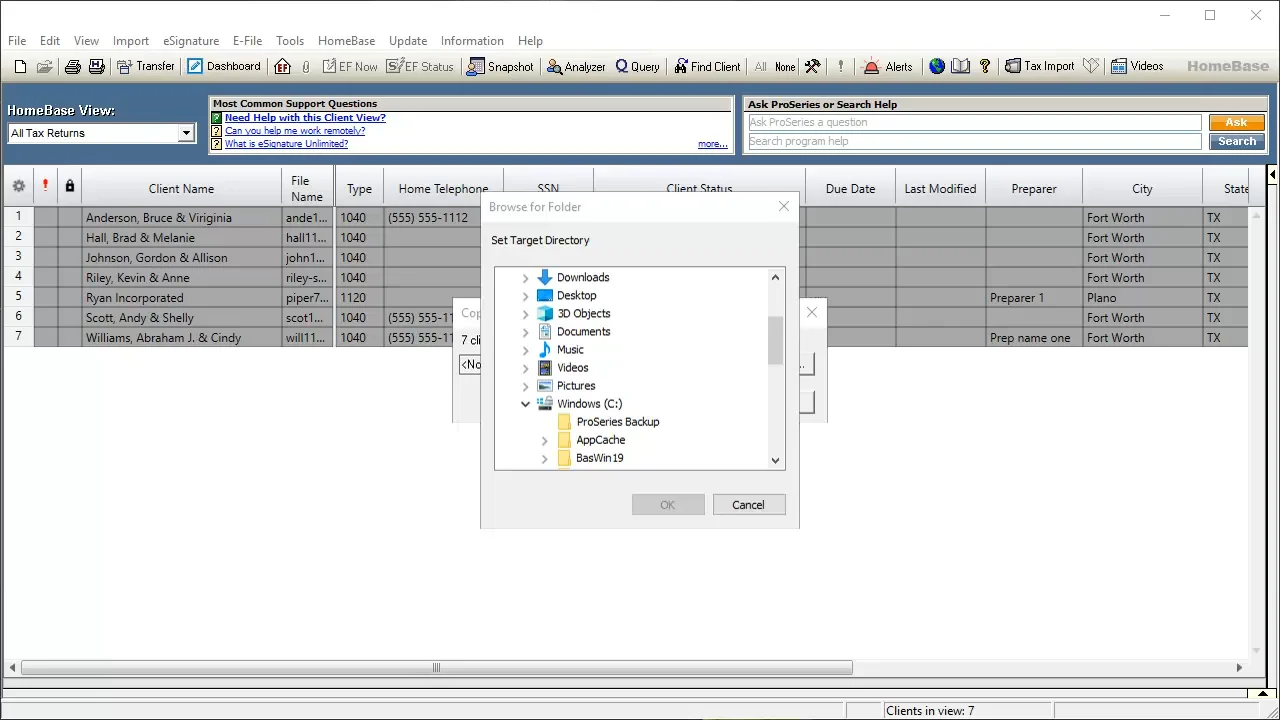
Task: Click the 'more...' support questions link
Action: (713, 144)
